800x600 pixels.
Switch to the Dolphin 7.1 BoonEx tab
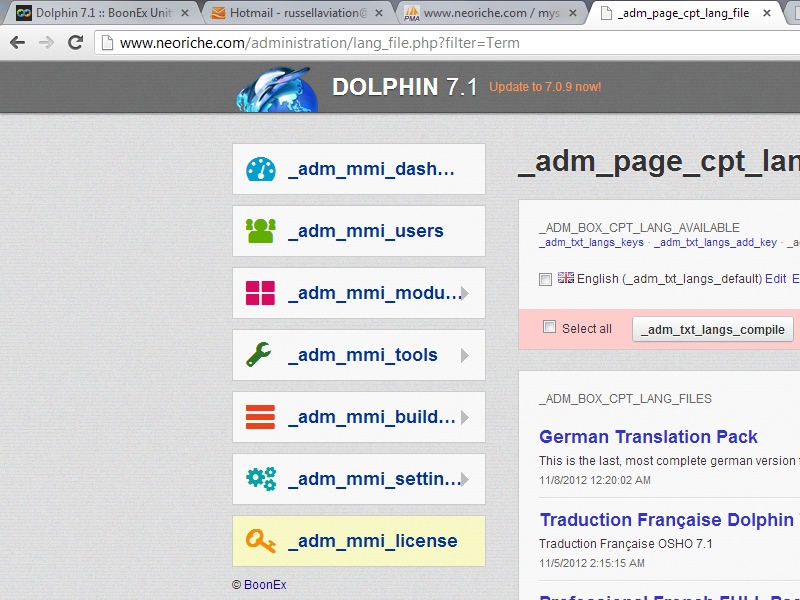point(100,14)
